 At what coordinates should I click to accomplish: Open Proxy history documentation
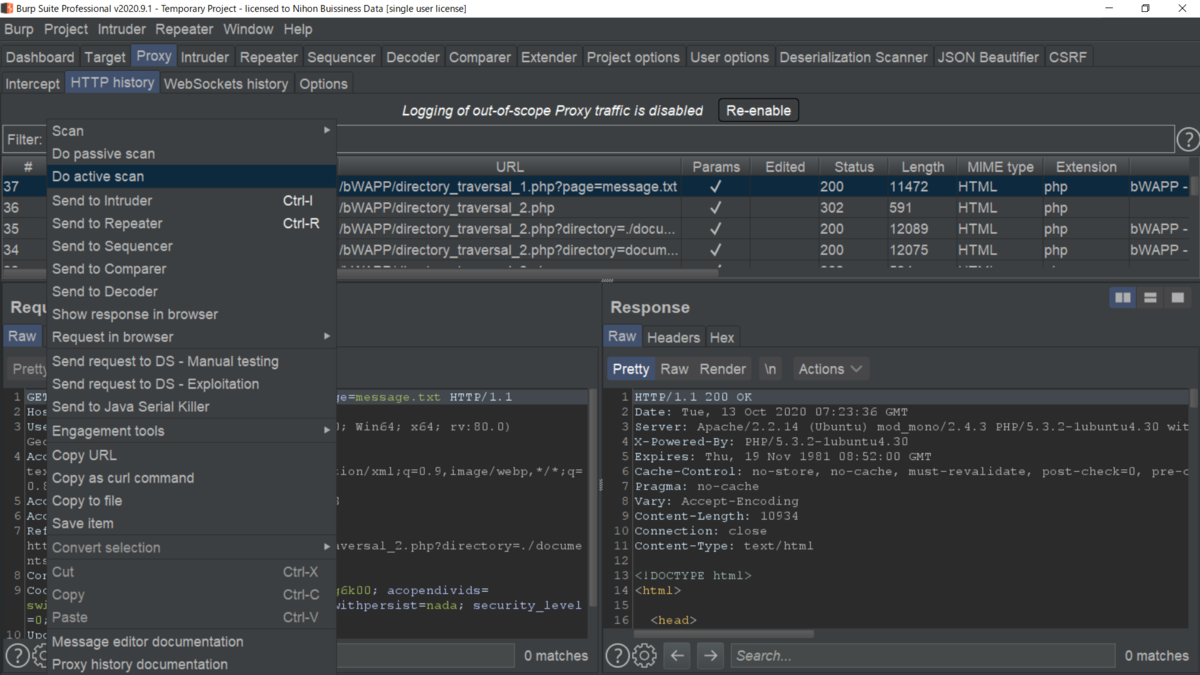click(x=191, y=665)
